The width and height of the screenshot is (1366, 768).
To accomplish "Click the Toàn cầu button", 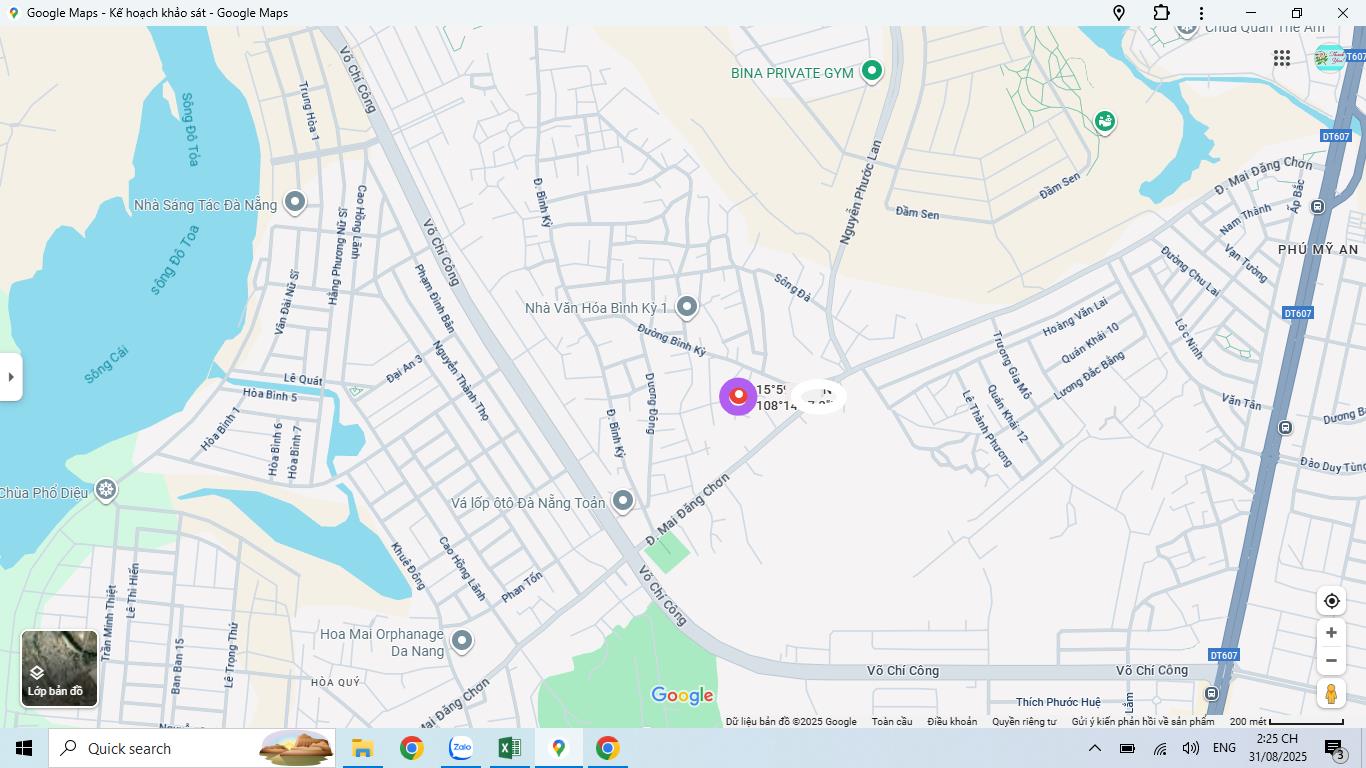I will pyautogui.click(x=891, y=722).
